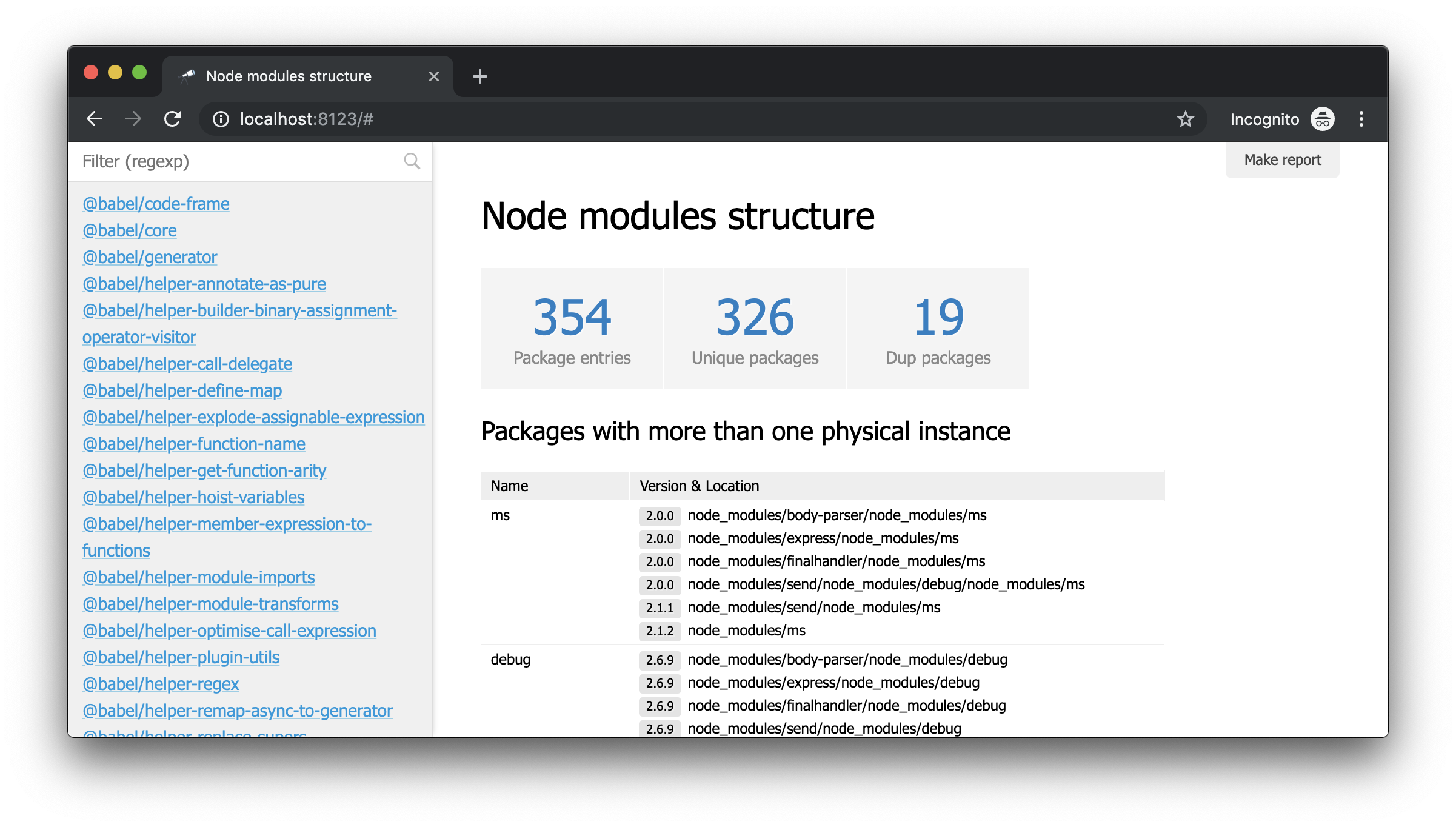
Task: Focus the Filter (regexp) input field
Action: coord(239,161)
